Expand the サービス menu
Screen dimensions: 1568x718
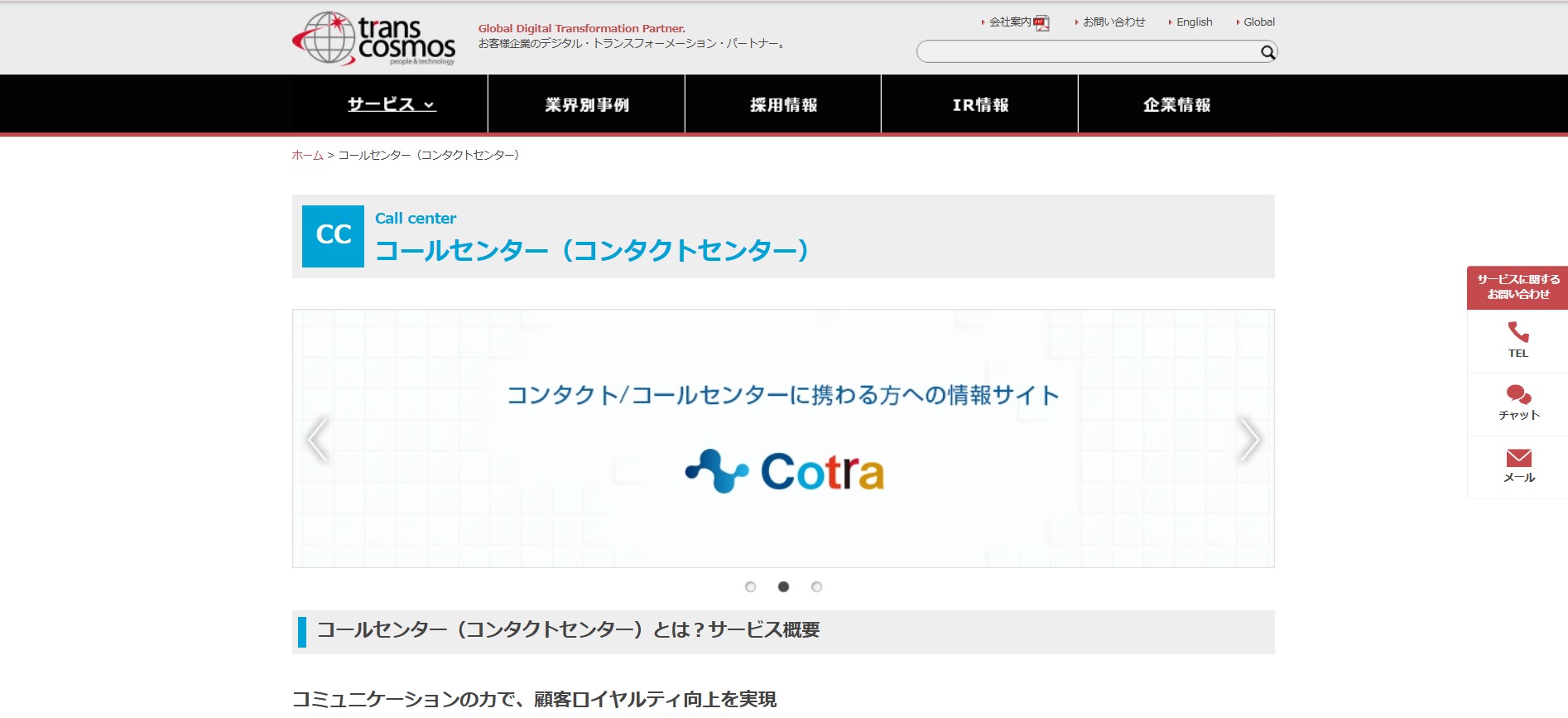click(391, 104)
